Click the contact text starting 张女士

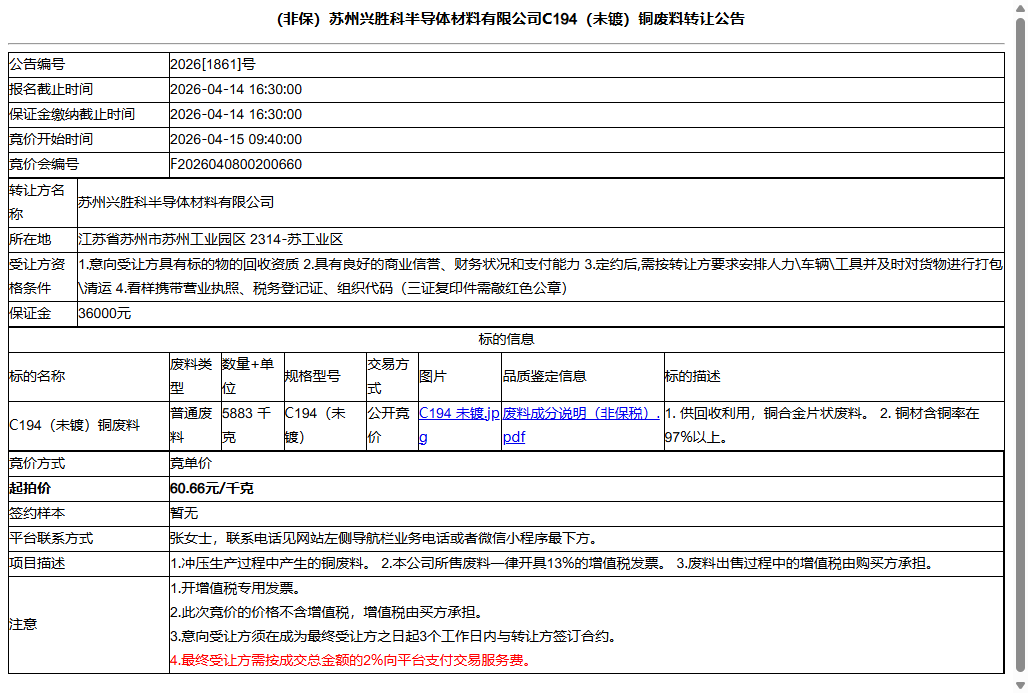384,538
